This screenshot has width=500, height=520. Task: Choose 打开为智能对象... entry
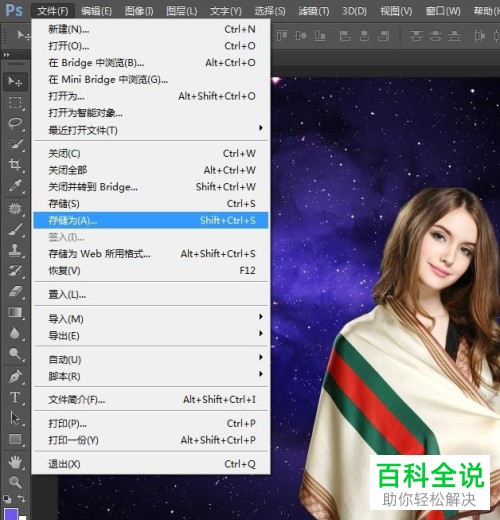point(151,113)
